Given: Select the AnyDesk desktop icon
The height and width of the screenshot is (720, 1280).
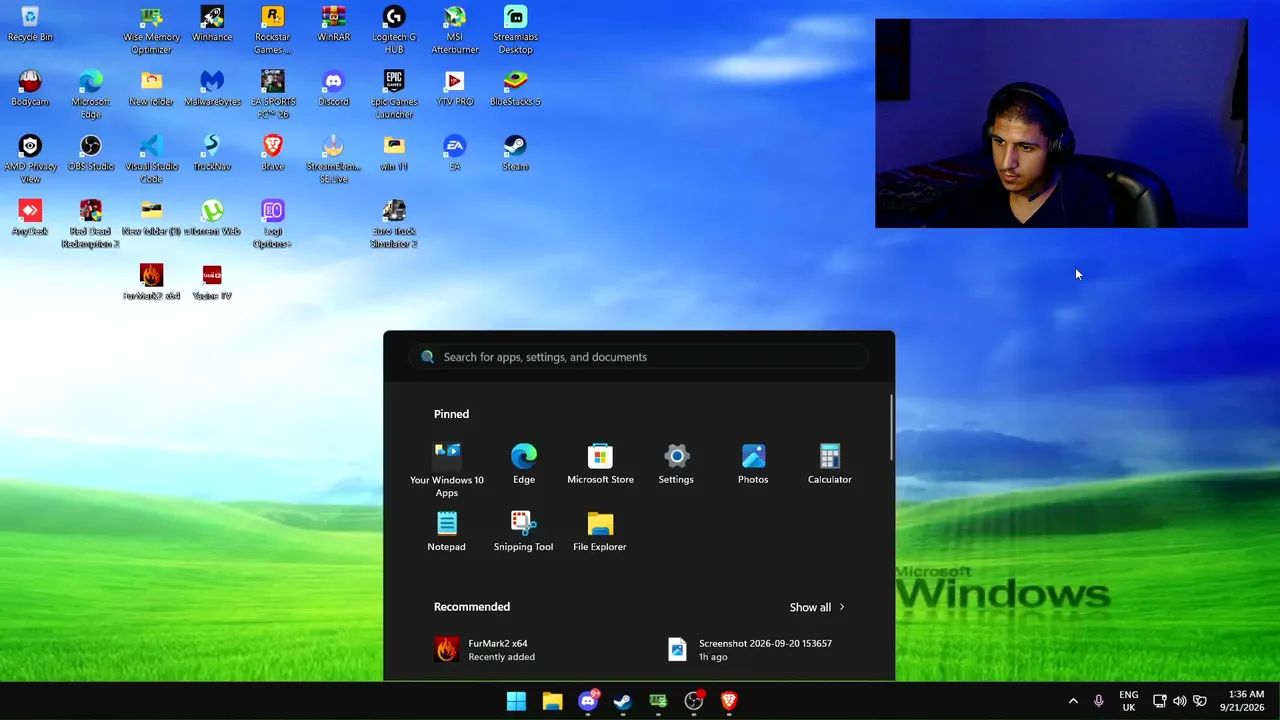Looking at the screenshot, I should point(30,217).
